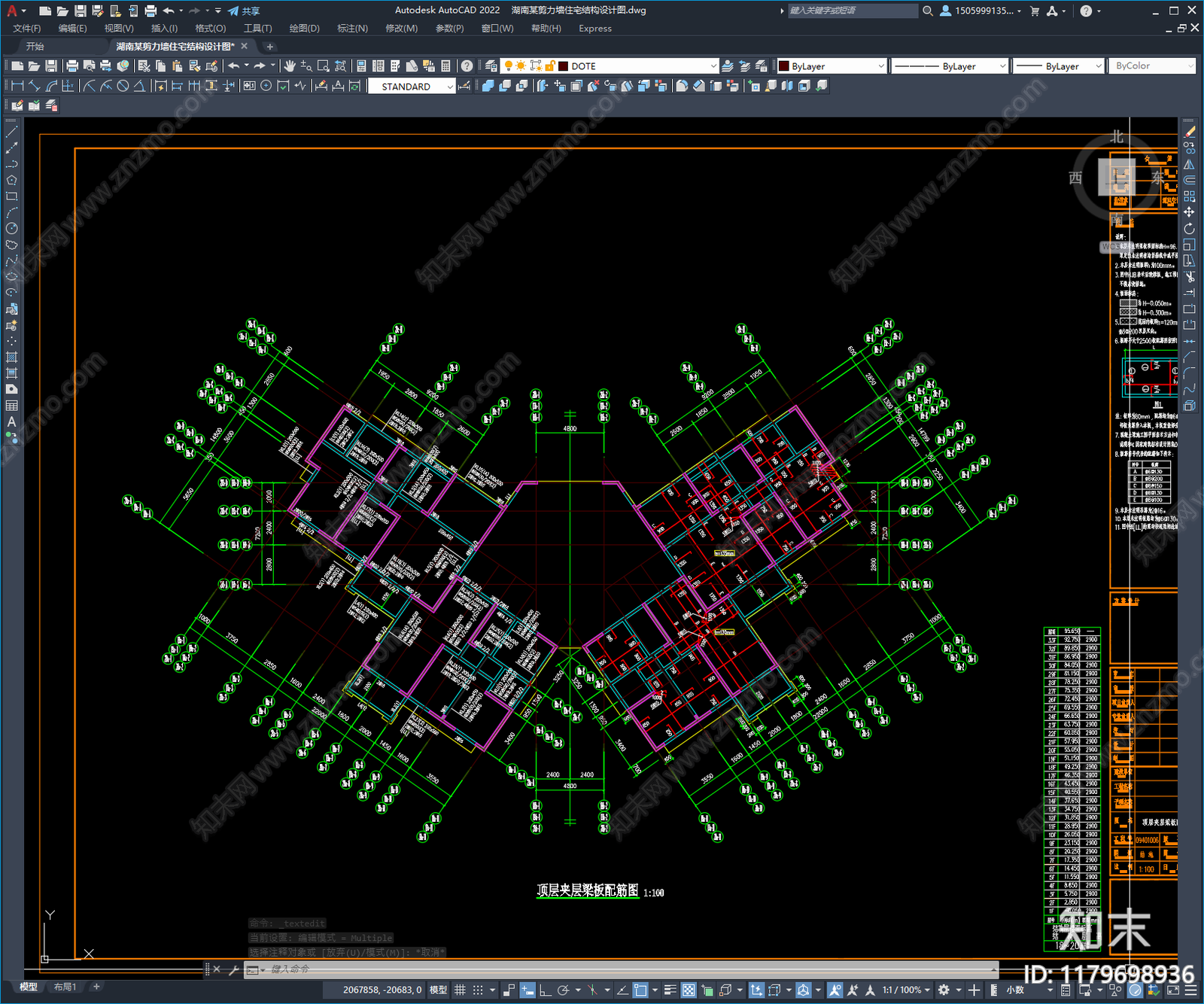Viewport: 1204px width, 1004px height.
Task: Open the Help question mark in the standard toolbar
Action: pos(467,66)
